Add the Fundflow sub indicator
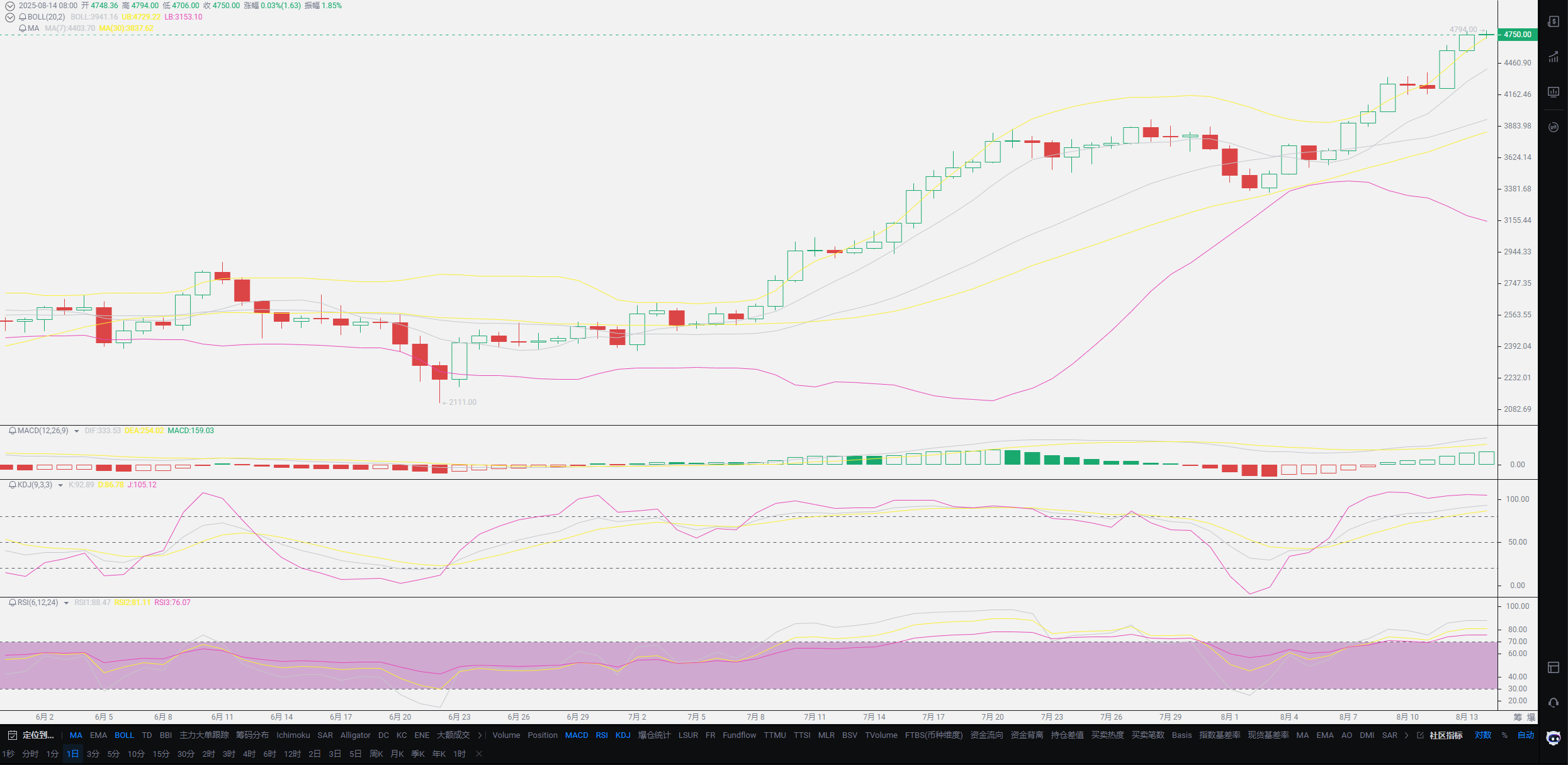This screenshot has height=765, width=1568. 740,735
